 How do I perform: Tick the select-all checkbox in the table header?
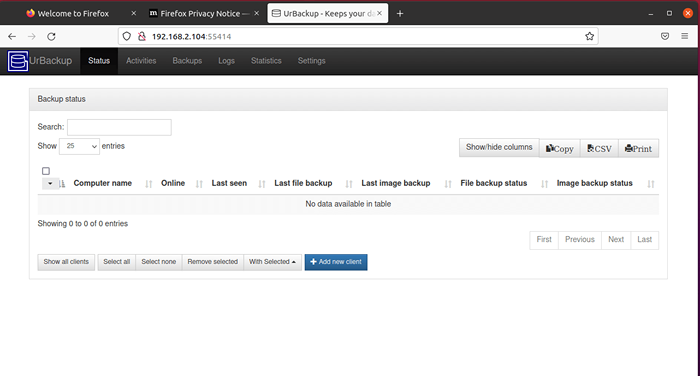click(46, 171)
